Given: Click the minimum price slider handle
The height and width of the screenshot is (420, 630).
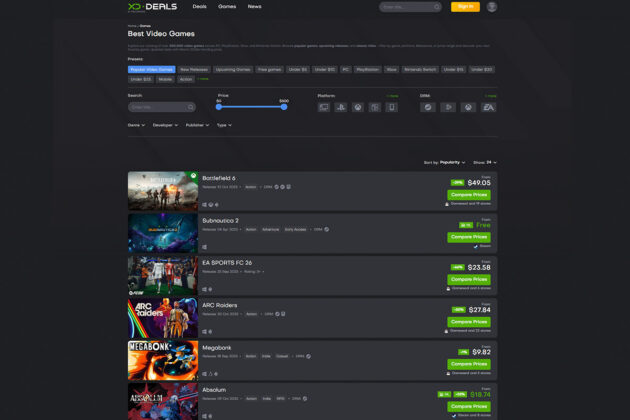Looking at the screenshot, I should (x=219, y=107).
